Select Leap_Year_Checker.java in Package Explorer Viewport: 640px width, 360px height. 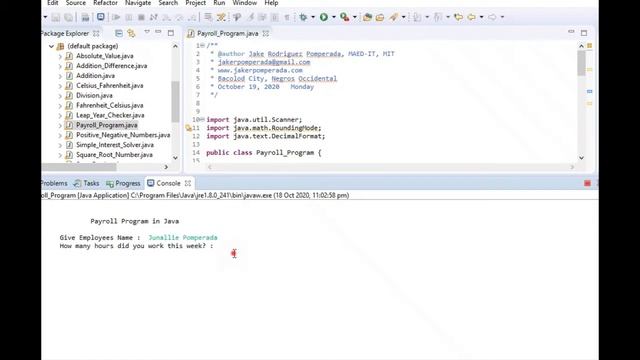click(110, 116)
